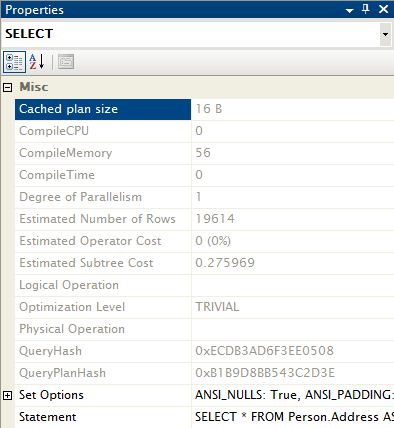Click the 0 (0%) operator cost value
Screen dimensions: 394x428
pyautogui.click(x=213, y=241)
